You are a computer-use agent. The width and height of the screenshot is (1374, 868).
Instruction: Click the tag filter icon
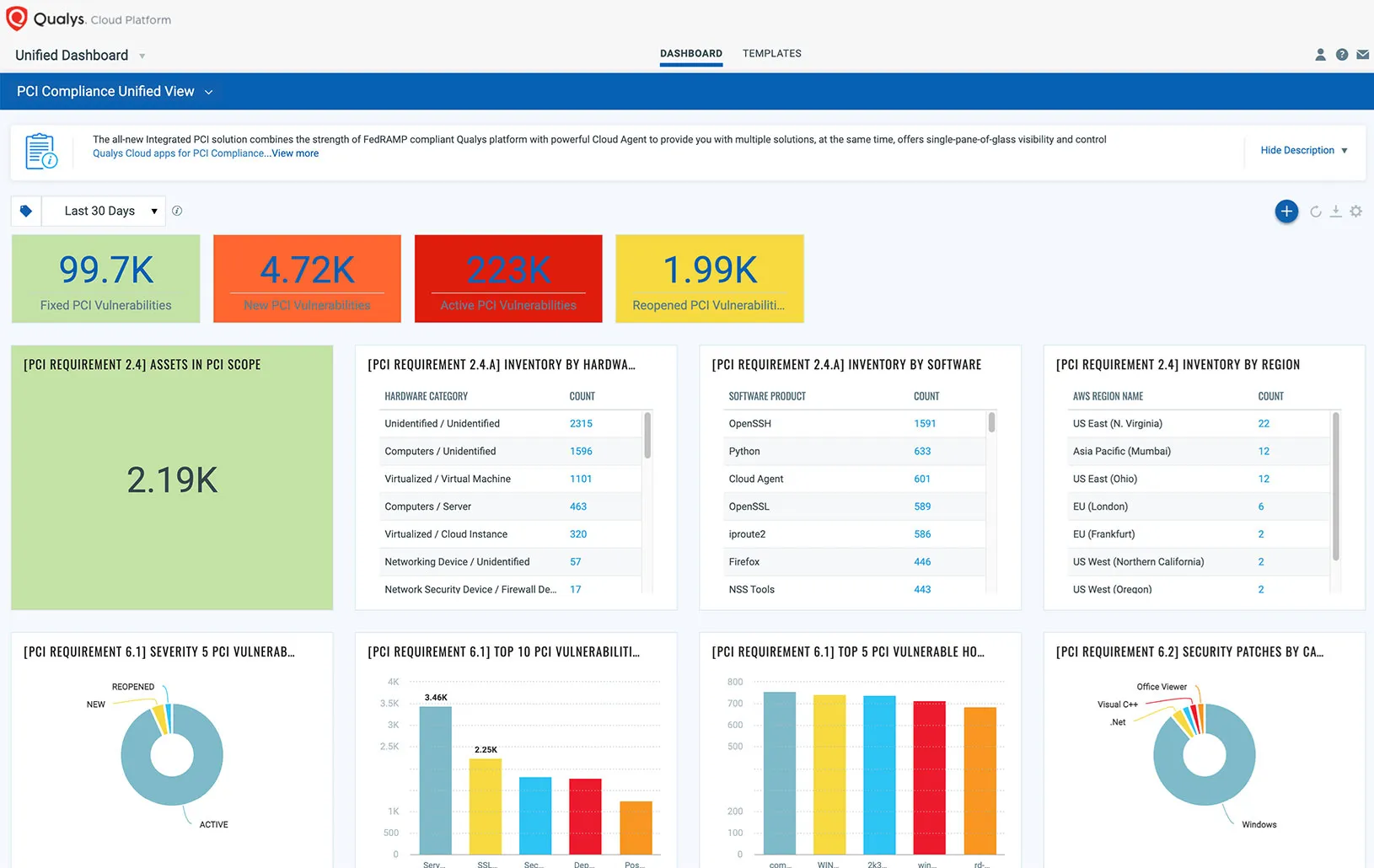26,212
